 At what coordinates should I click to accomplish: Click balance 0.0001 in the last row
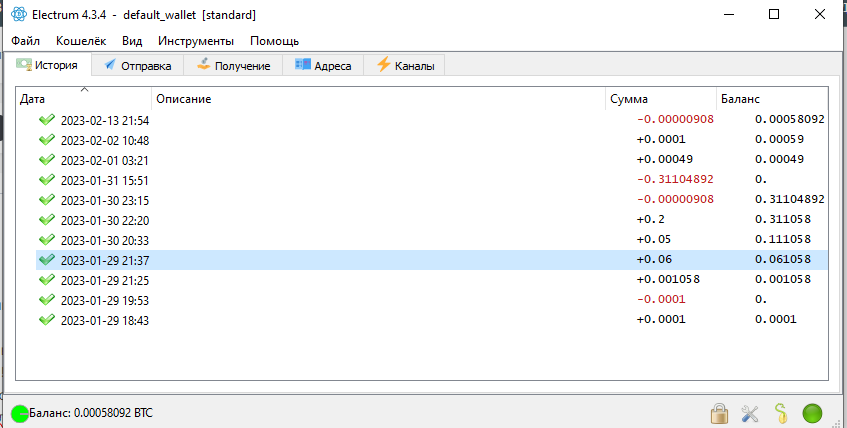(776, 319)
